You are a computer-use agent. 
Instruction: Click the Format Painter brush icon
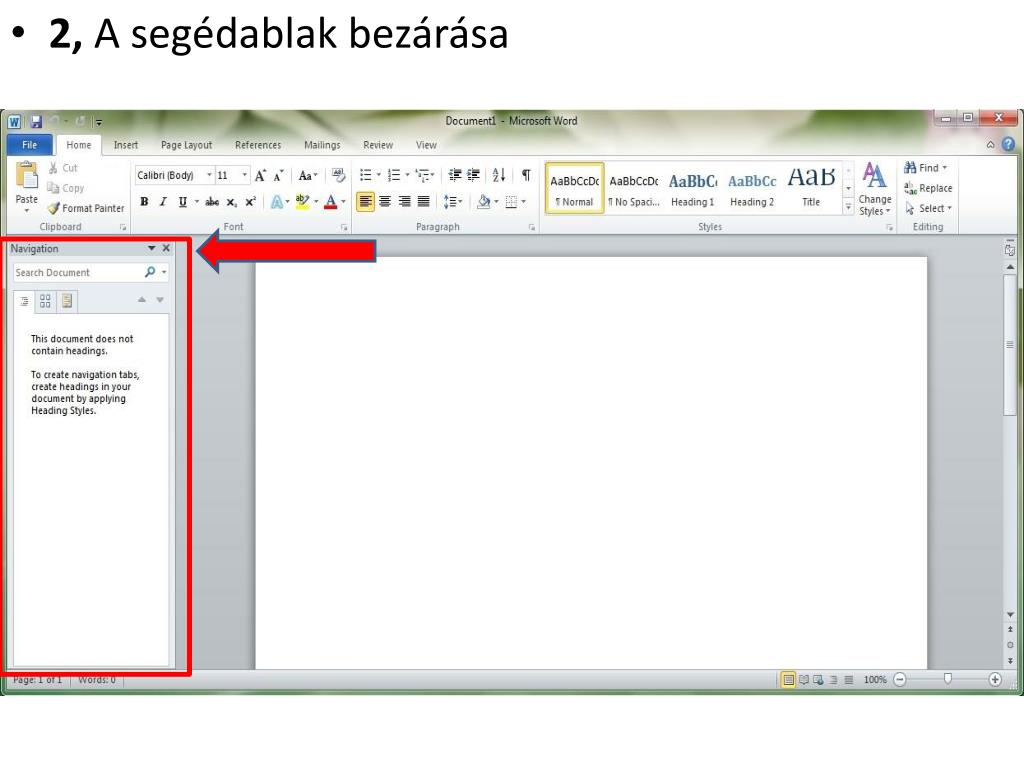click(x=54, y=208)
